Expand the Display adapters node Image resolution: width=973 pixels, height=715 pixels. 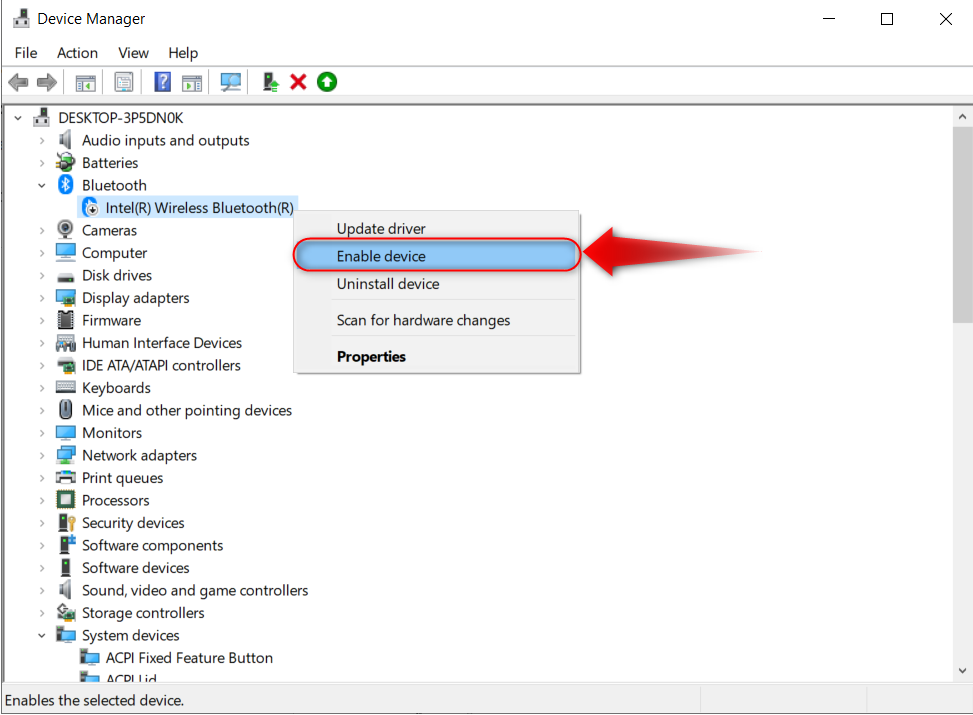(x=42, y=298)
